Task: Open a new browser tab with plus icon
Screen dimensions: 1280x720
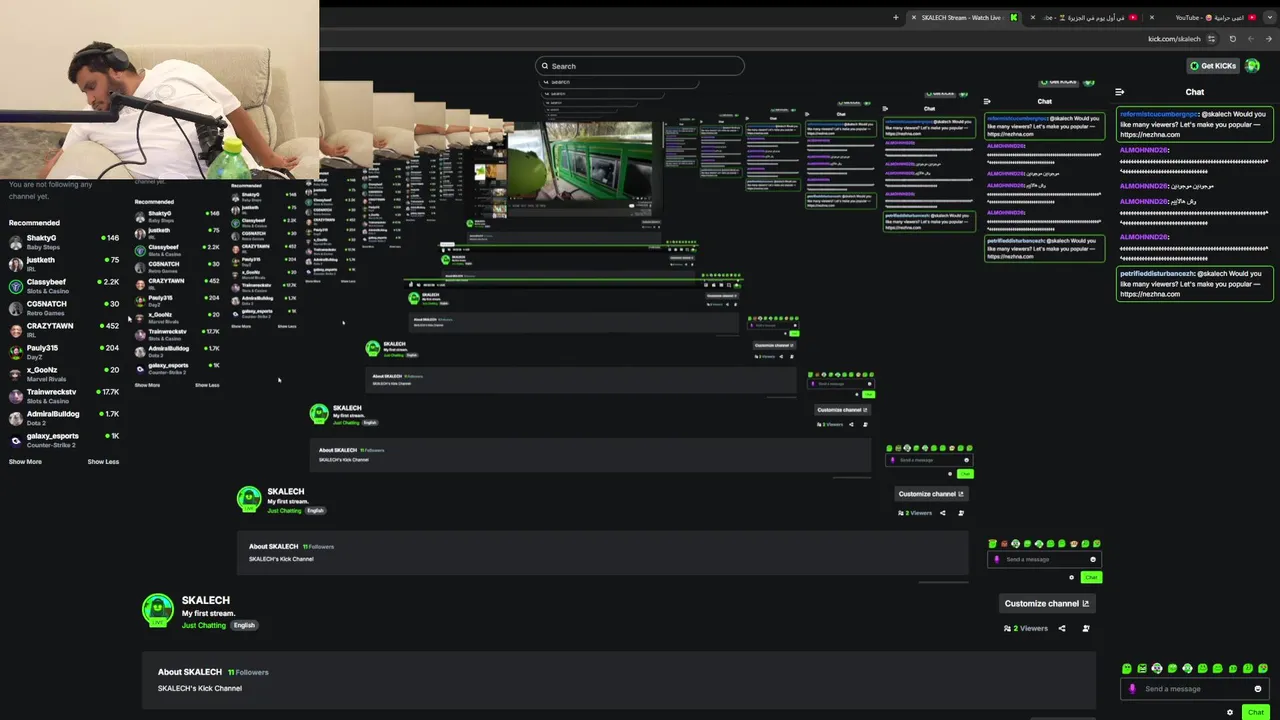Action: pyautogui.click(x=896, y=17)
